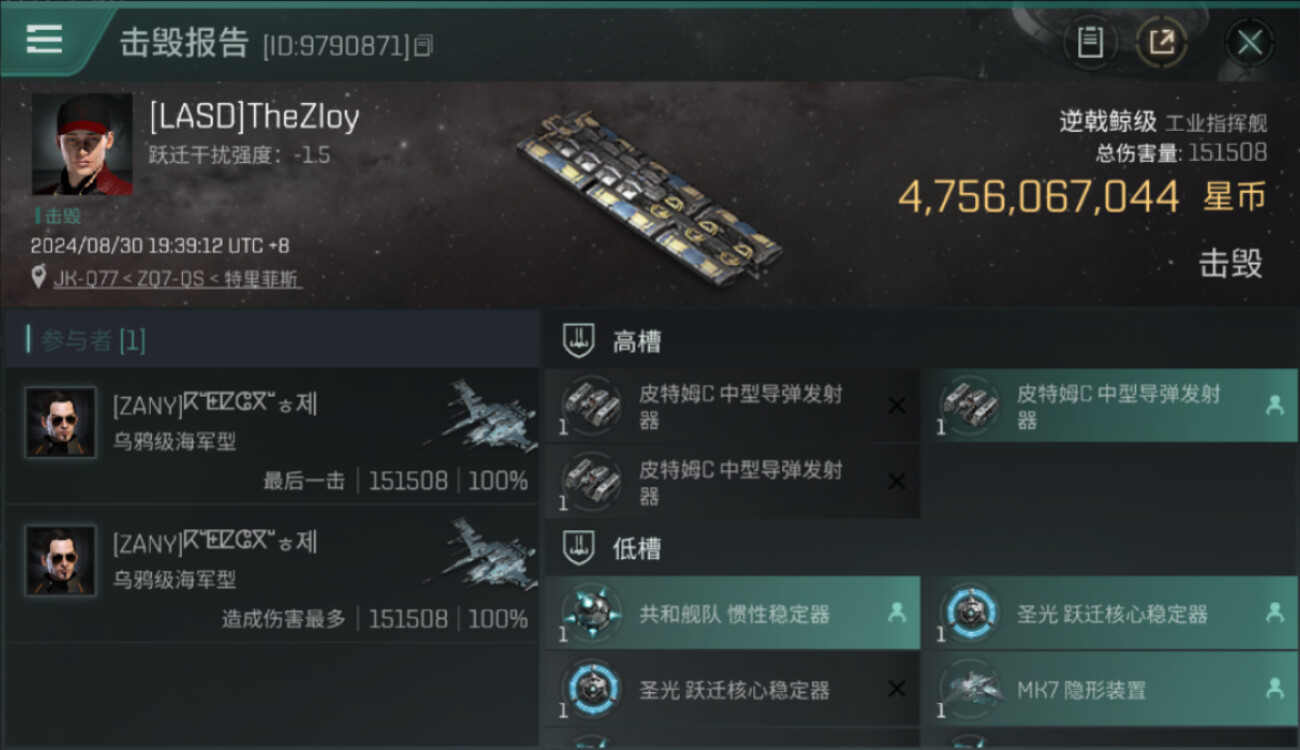
Task: Close the kill report window
Action: tap(1250, 43)
